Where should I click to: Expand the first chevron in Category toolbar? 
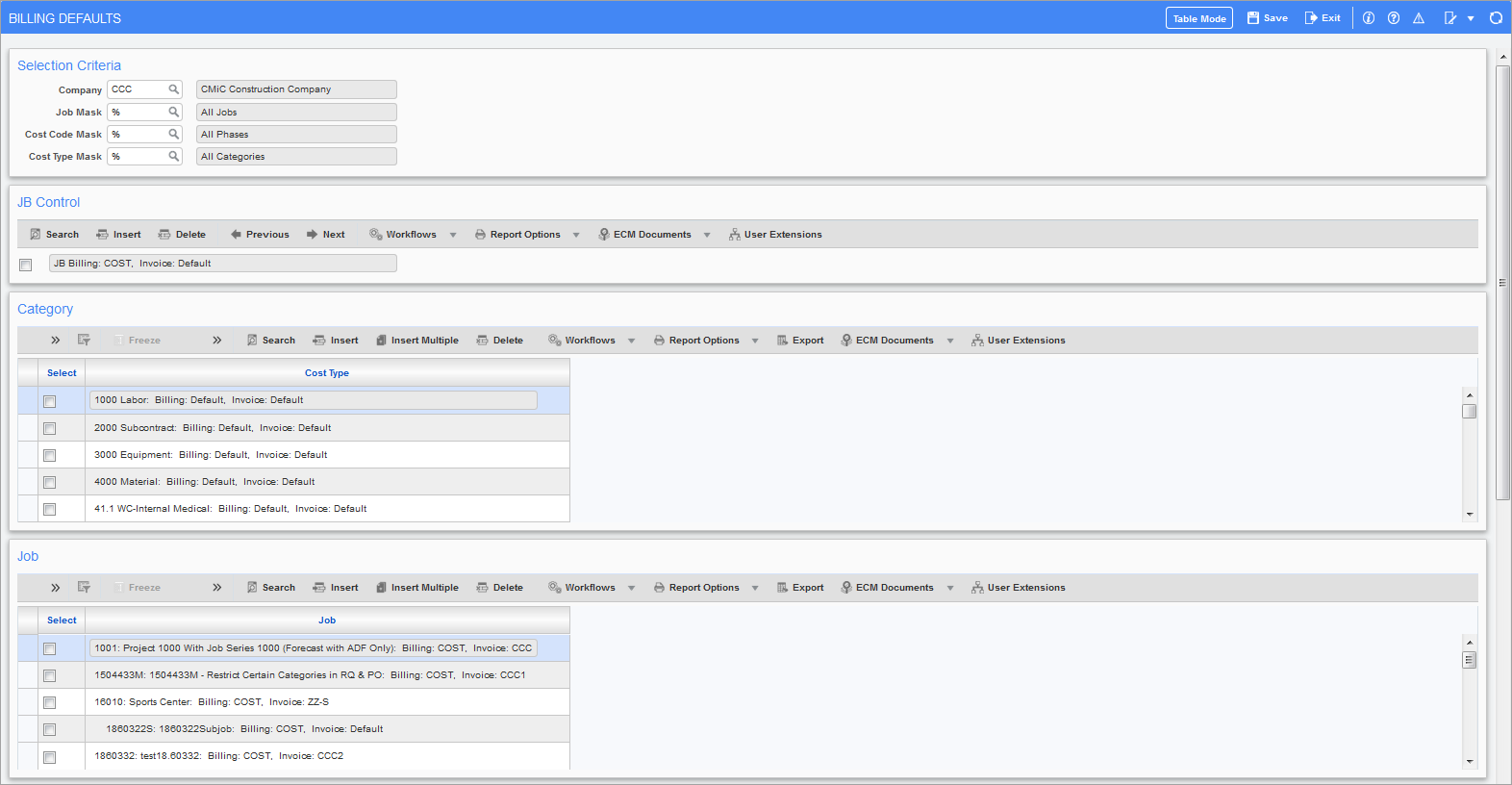click(x=56, y=341)
